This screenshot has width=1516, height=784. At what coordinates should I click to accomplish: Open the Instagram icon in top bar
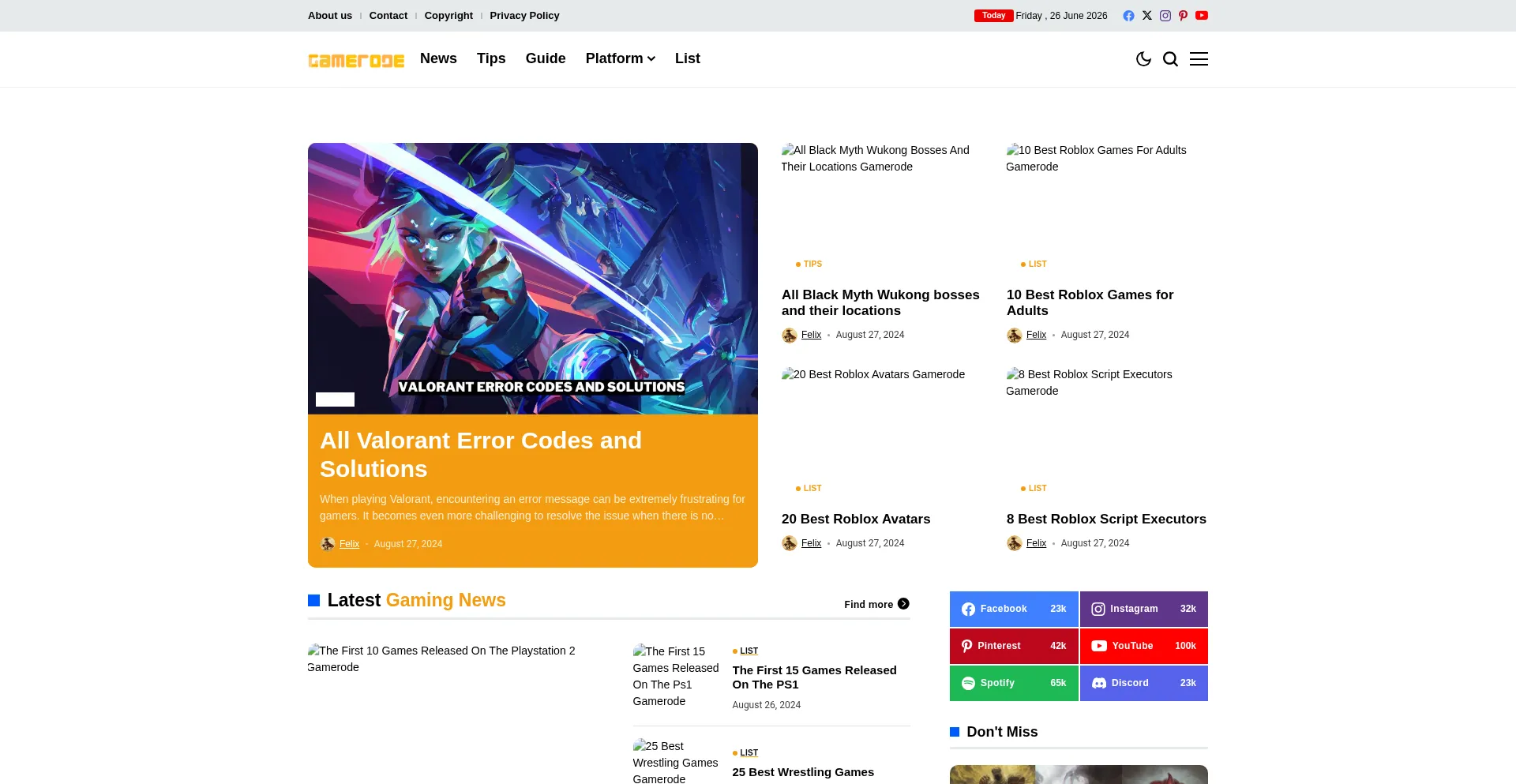coord(1165,16)
